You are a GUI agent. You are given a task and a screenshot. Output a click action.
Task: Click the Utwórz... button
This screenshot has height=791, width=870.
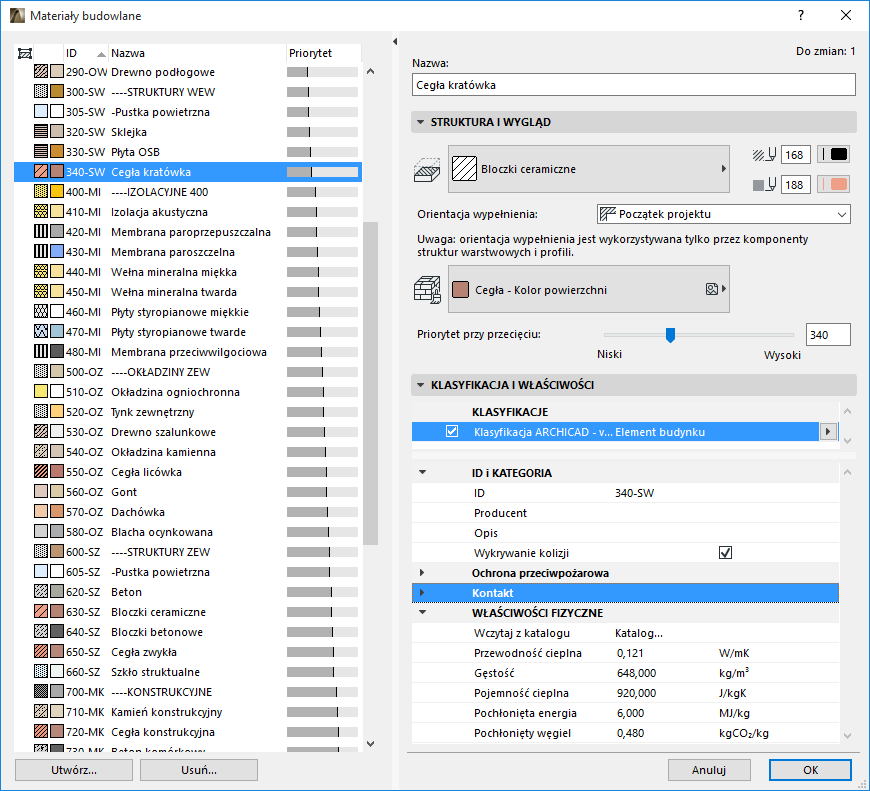point(74,770)
